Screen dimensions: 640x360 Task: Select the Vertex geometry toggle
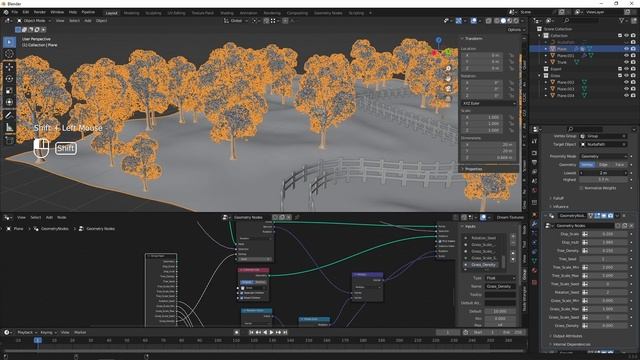(x=587, y=164)
